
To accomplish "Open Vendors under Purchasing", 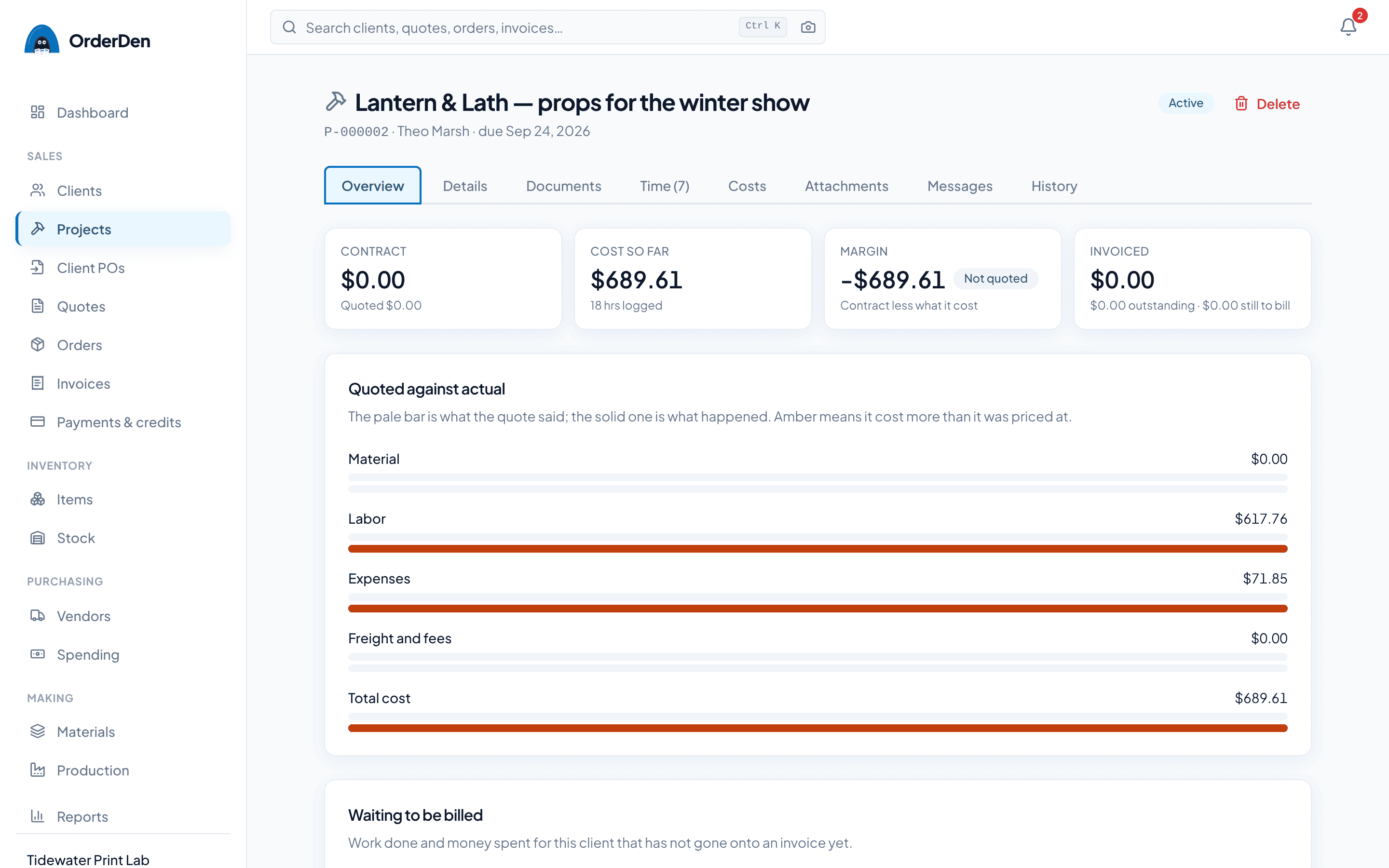I will [123, 616].
